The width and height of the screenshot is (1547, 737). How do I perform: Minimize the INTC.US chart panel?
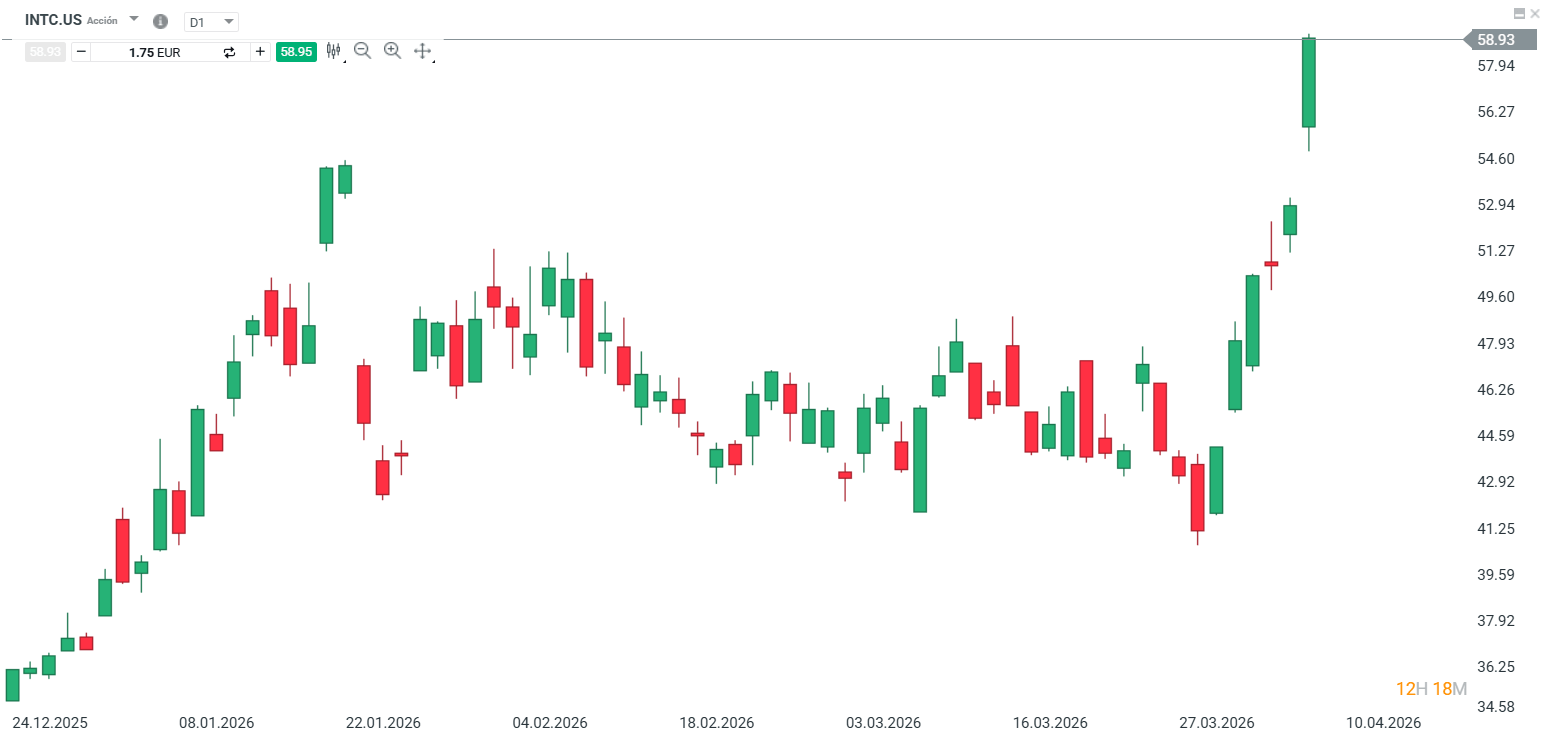click(x=1519, y=13)
